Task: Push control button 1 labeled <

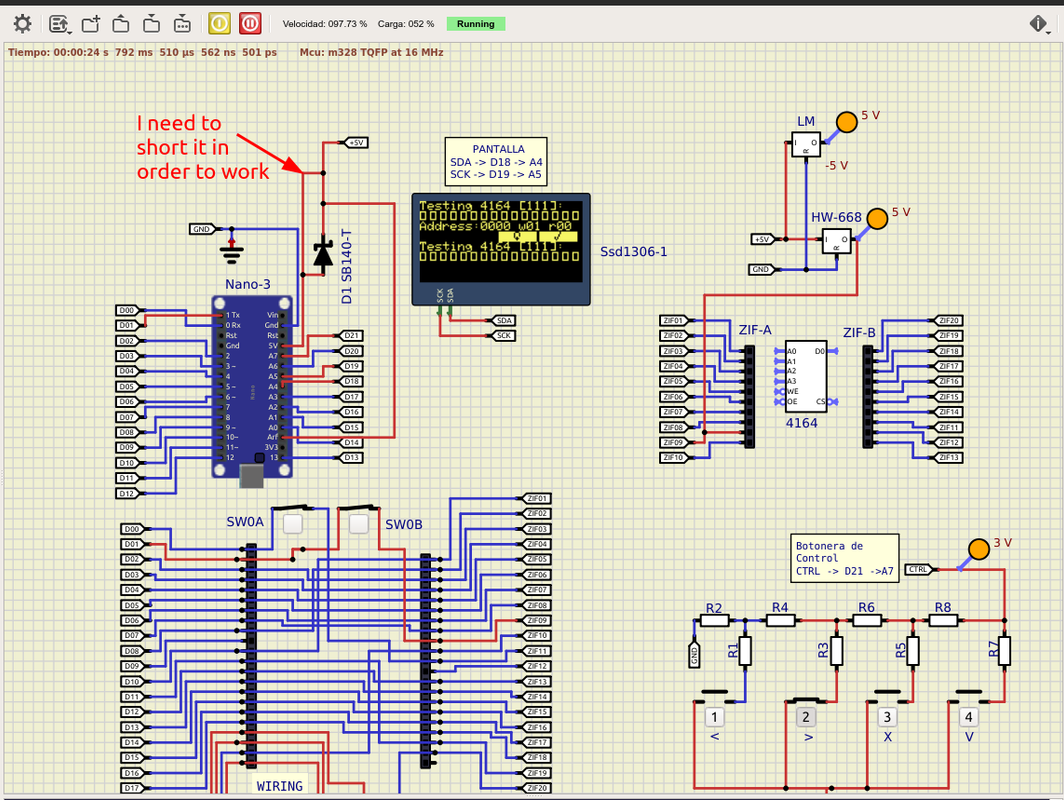Action: 714,717
